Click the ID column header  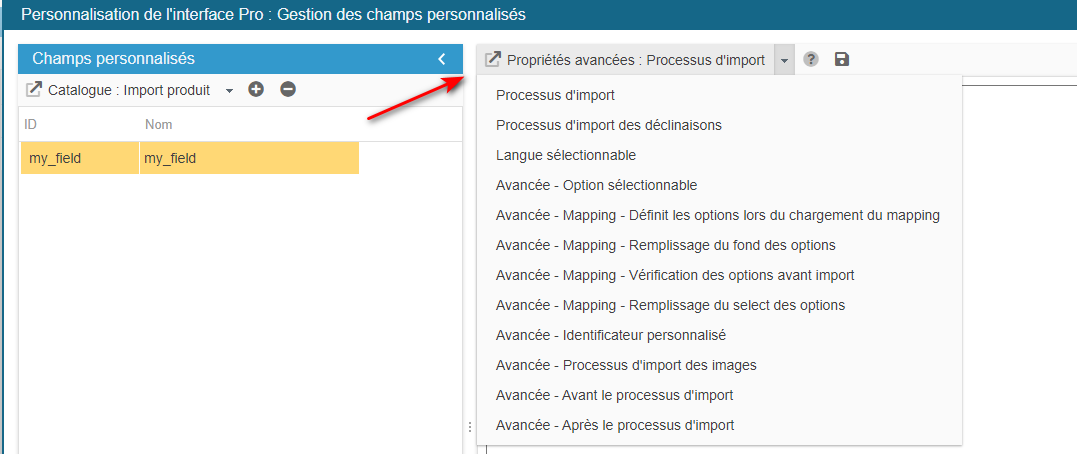point(31,125)
